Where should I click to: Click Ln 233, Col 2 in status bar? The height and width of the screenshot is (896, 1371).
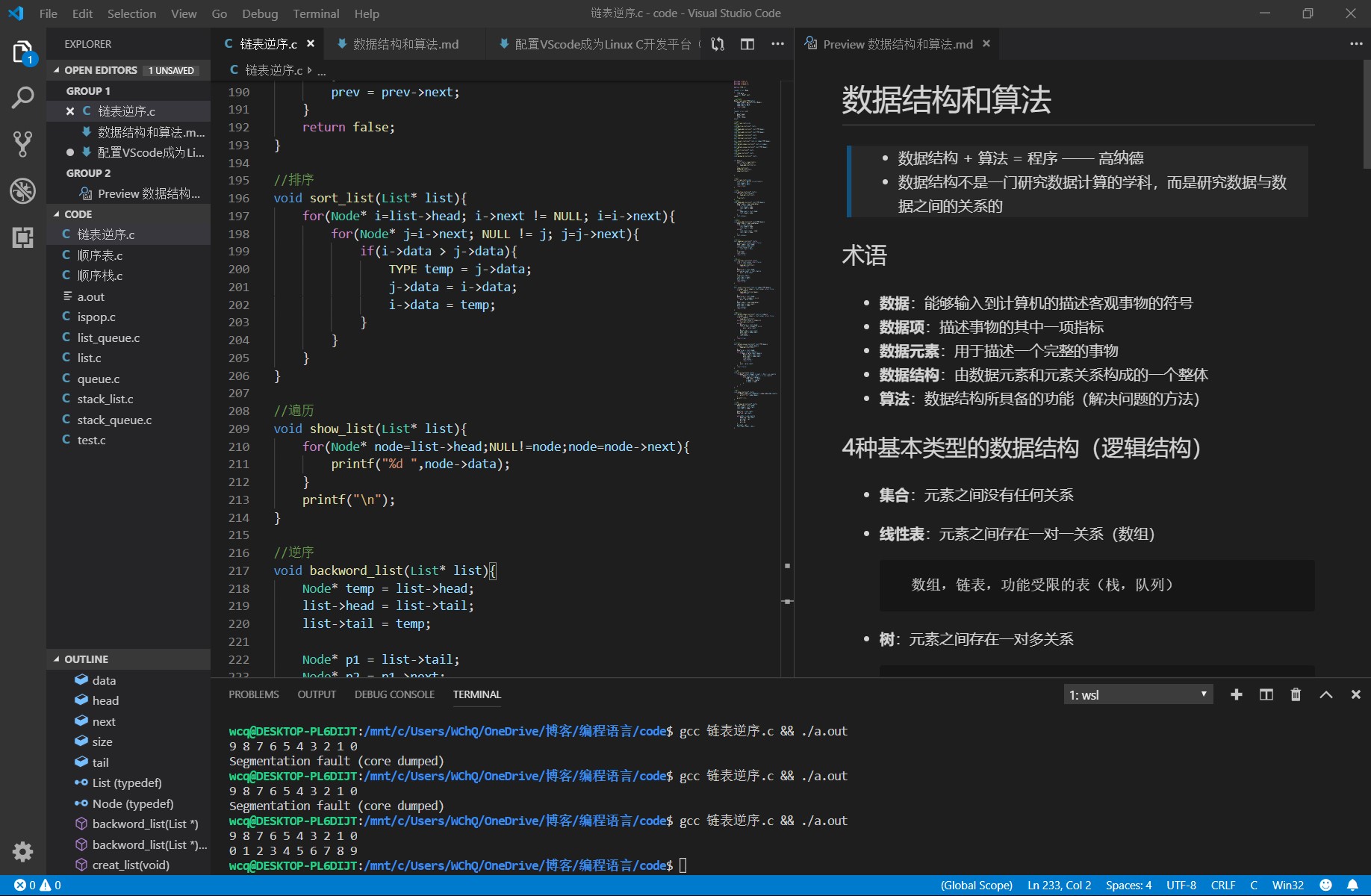click(x=1059, y=886)
